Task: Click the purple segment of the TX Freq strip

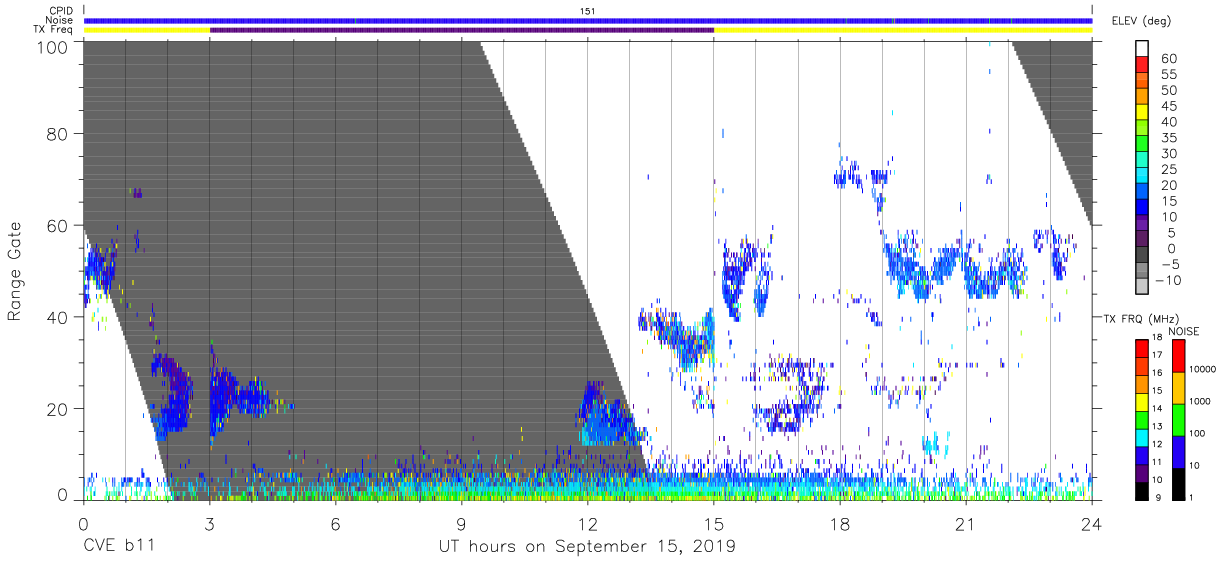Action: (x=461, y=30)
